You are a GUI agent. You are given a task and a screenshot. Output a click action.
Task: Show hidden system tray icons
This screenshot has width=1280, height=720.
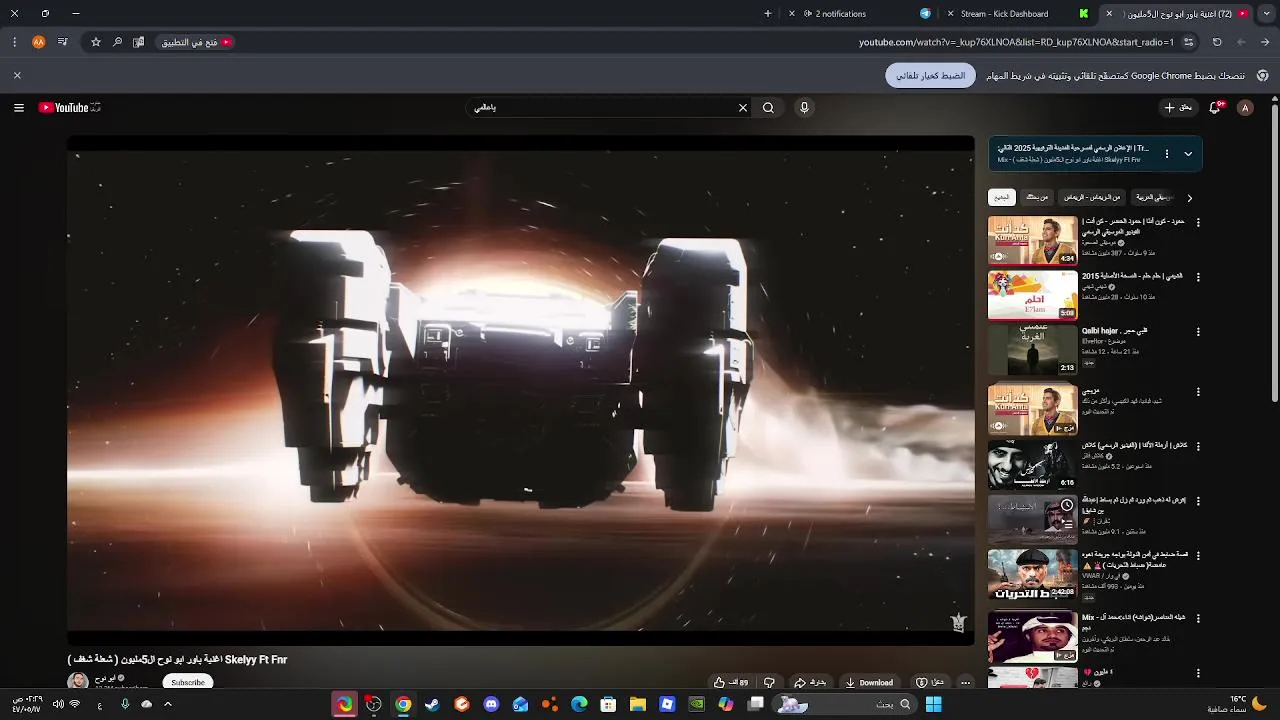click(x=167, y=705)
